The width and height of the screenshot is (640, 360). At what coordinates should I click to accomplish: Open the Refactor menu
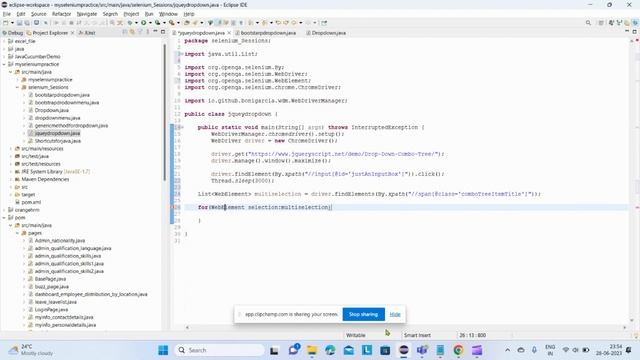(x=61, y=14)
